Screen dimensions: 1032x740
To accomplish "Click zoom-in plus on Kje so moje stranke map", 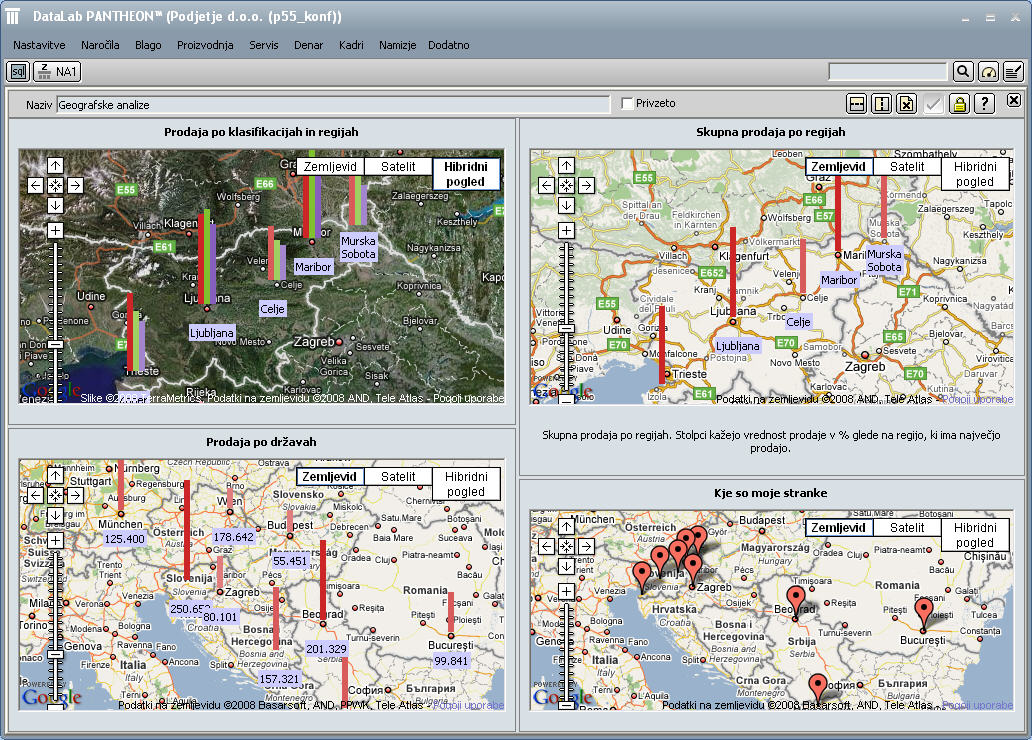I will (566, 591).
